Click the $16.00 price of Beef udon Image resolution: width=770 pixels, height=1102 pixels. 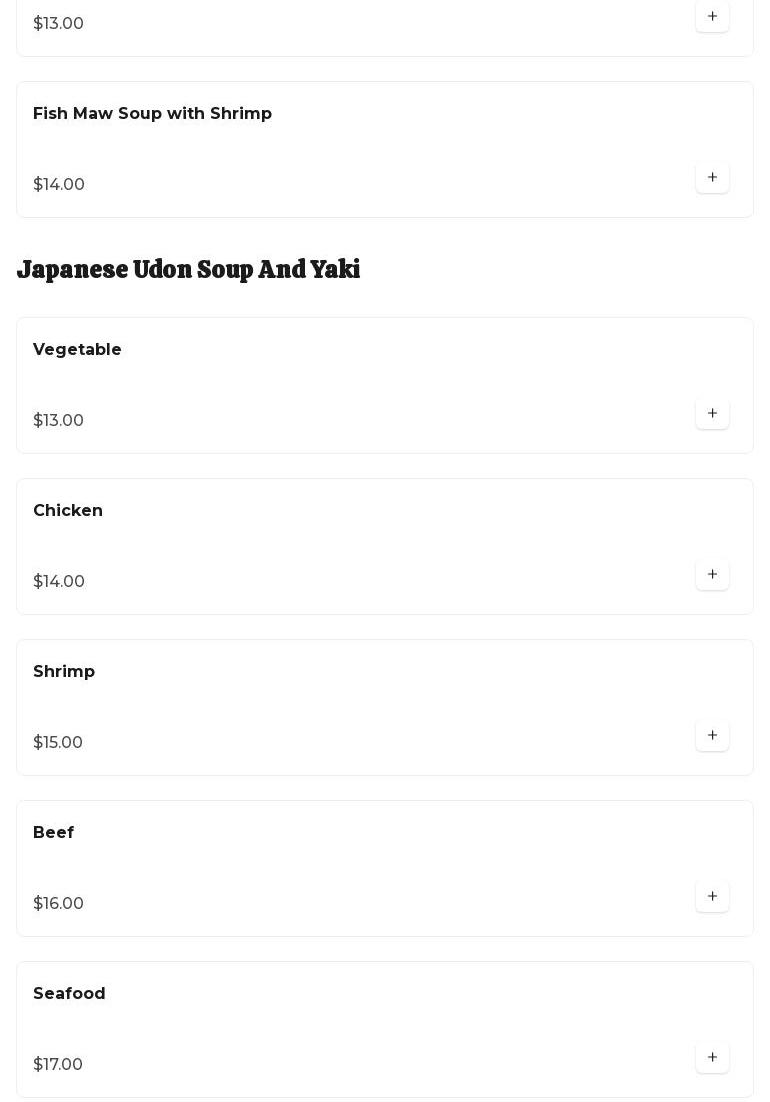click(x=58, y=904)
